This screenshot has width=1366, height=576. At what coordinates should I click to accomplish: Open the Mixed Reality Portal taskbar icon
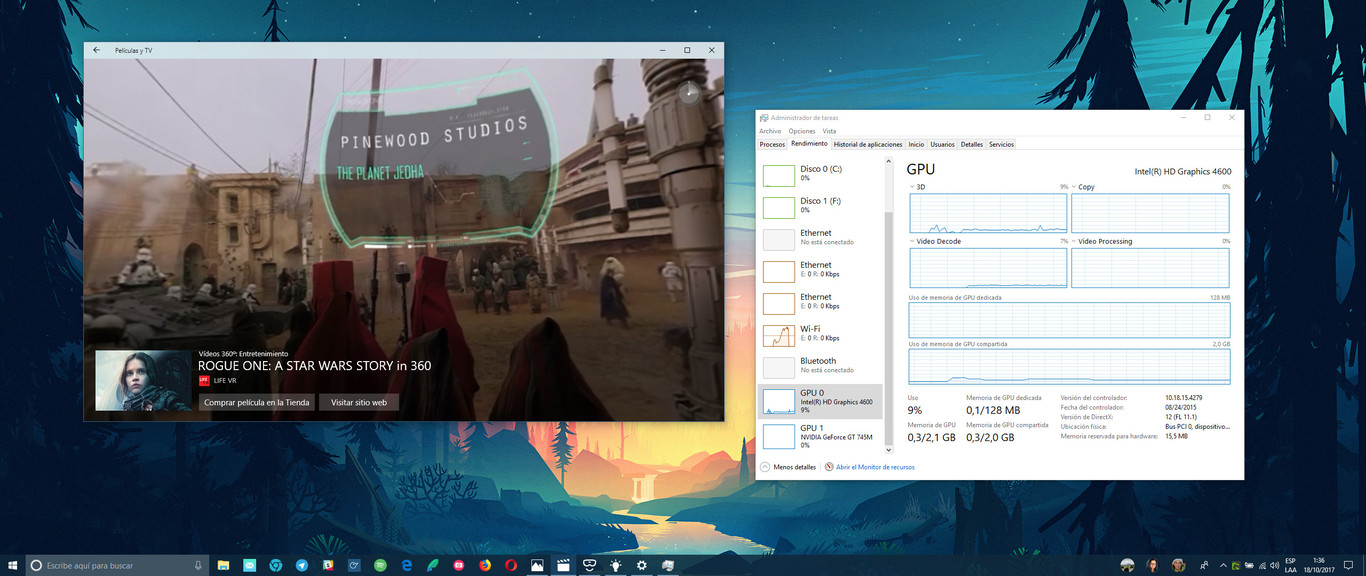click(590, 565)
